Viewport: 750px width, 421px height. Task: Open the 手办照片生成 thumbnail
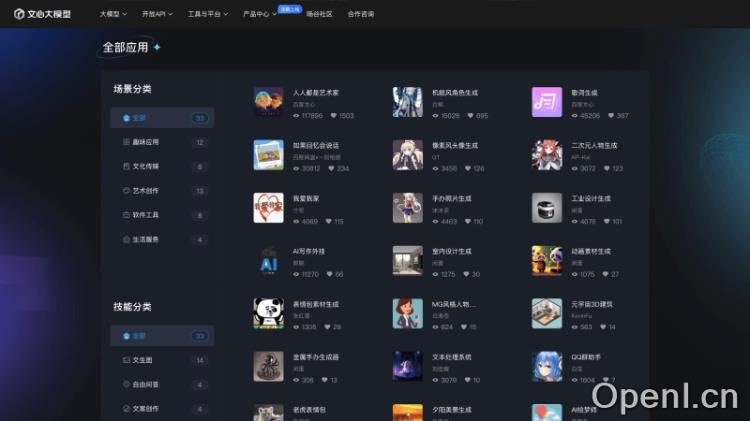(x=408, y=208)
